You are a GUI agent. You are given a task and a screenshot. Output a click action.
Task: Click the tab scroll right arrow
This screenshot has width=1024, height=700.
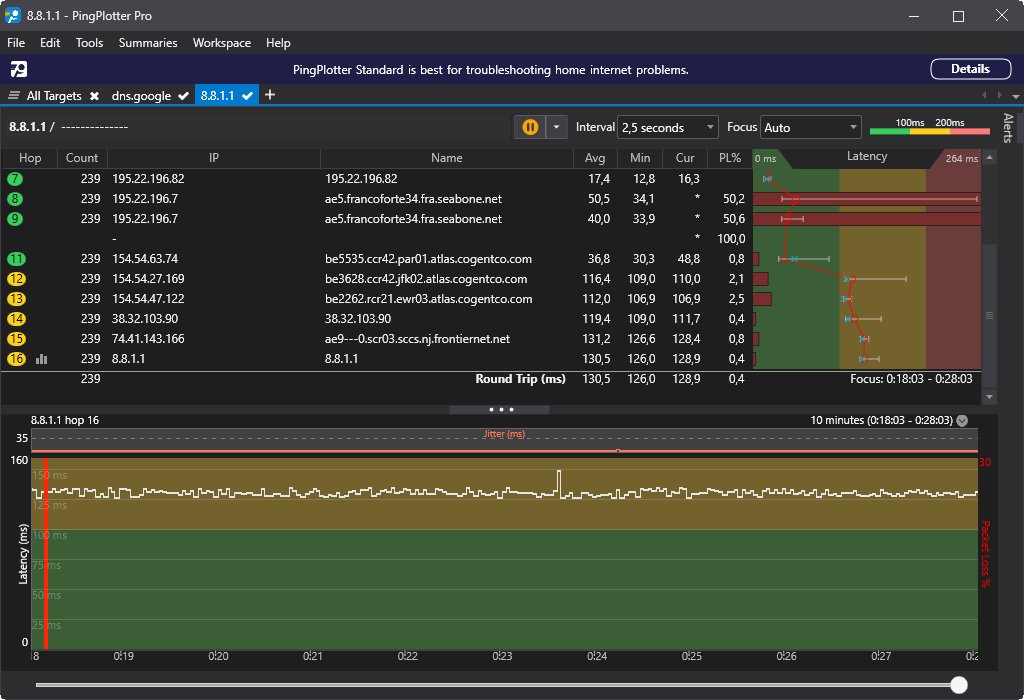pyautogui.click(x=999, y=95)
